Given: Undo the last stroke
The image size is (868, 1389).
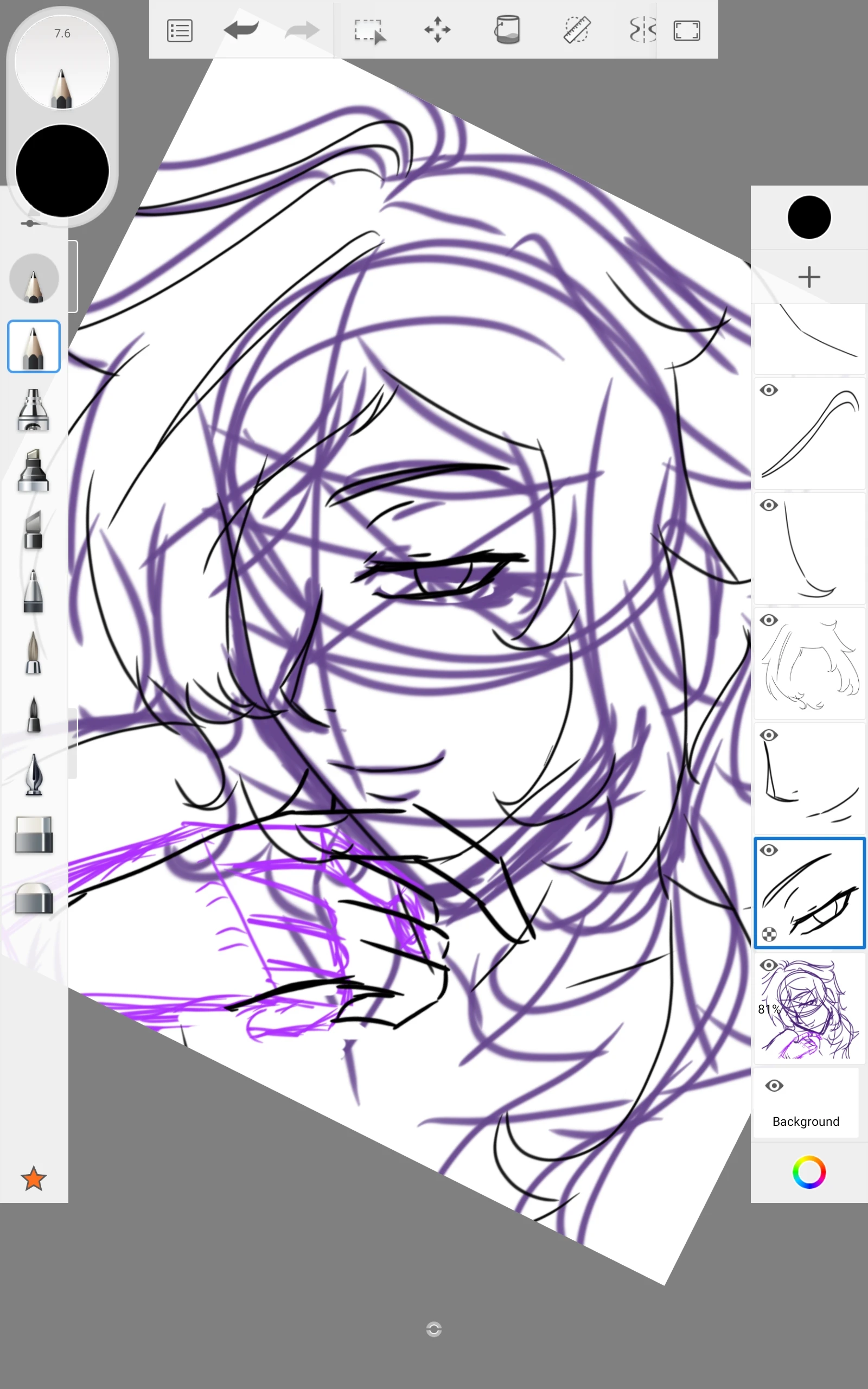Looking at the screenshot, I should pos(240,29).
